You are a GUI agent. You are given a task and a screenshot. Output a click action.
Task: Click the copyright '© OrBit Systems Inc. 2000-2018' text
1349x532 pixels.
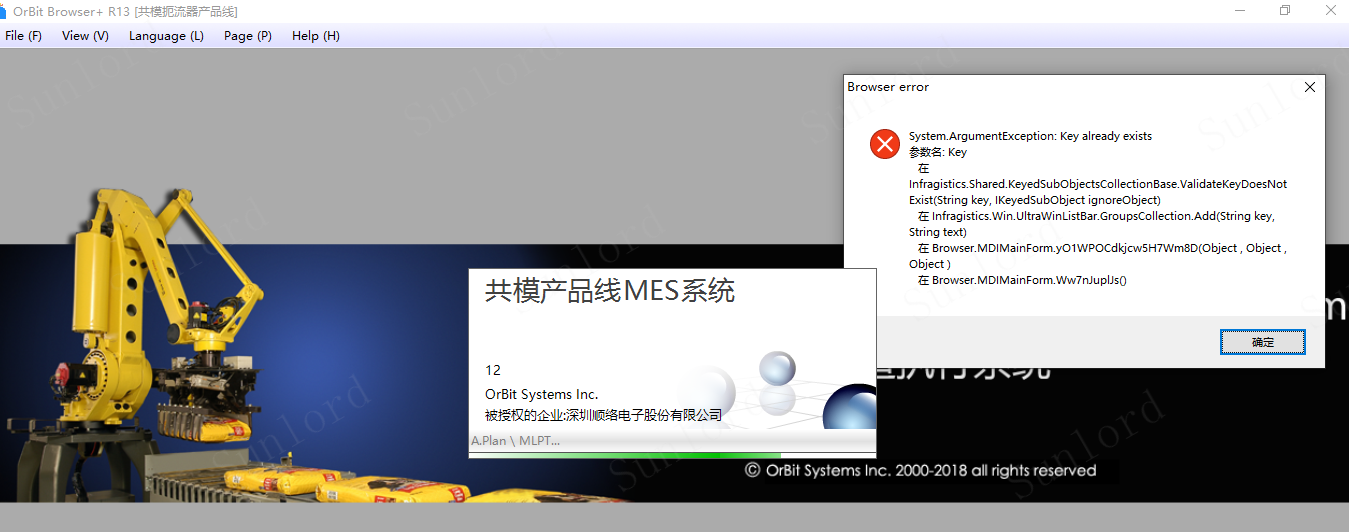920,470
